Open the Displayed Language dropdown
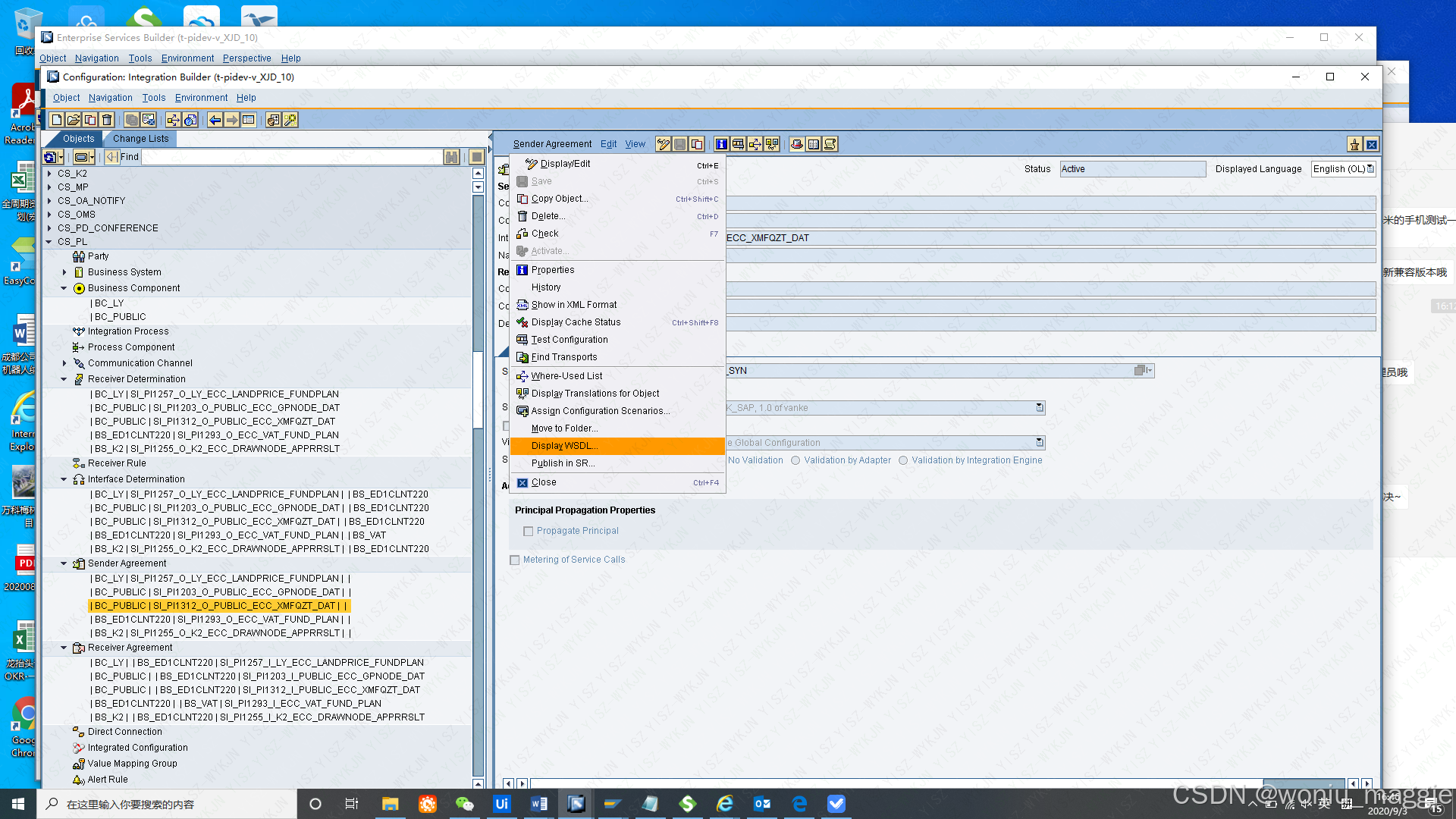Viewport: 1456px width, 819px height. 1370,169
